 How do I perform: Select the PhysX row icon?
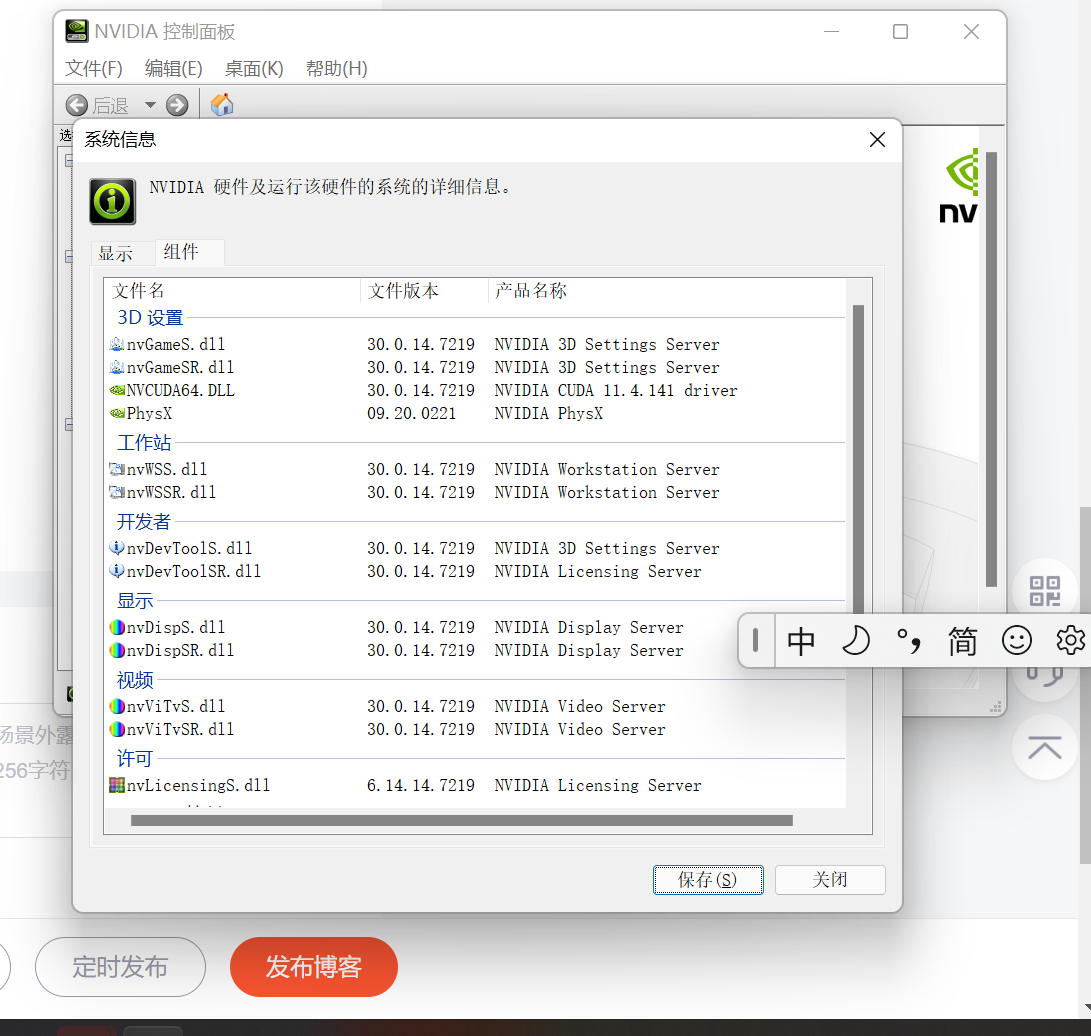(117, 413)
